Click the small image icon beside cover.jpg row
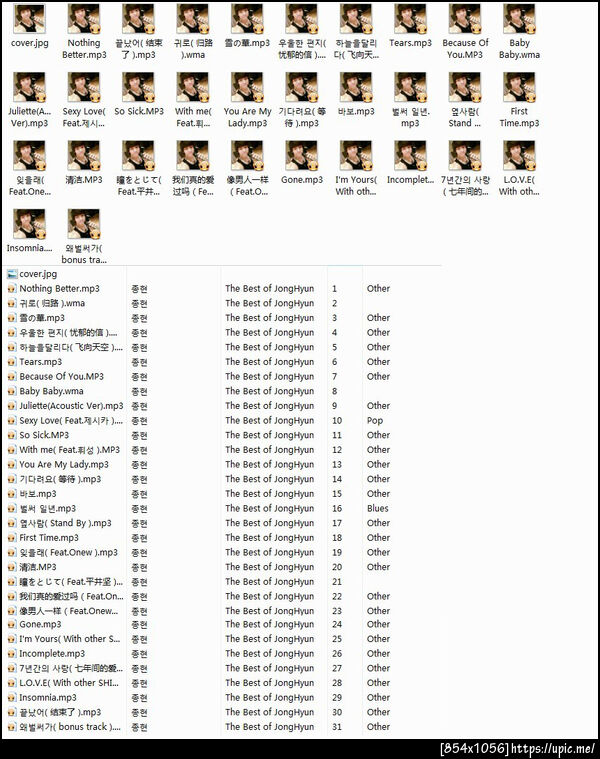Image resolution: width=600 pixels, height=759 pixels. [x=12, y=274]
